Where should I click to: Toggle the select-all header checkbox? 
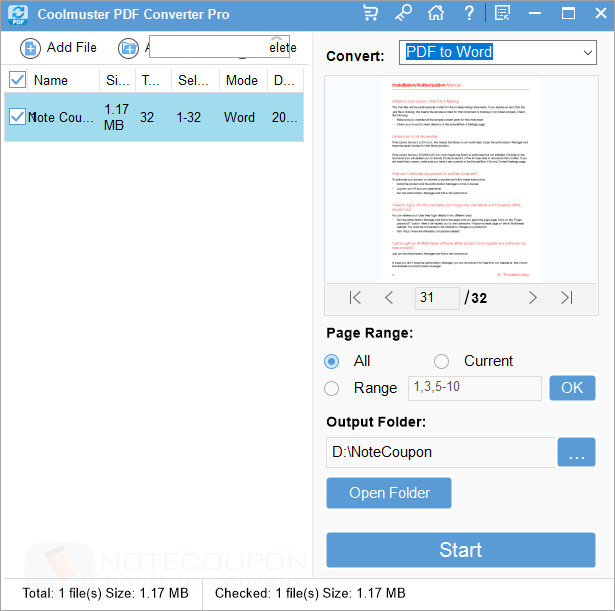(17, 80)
